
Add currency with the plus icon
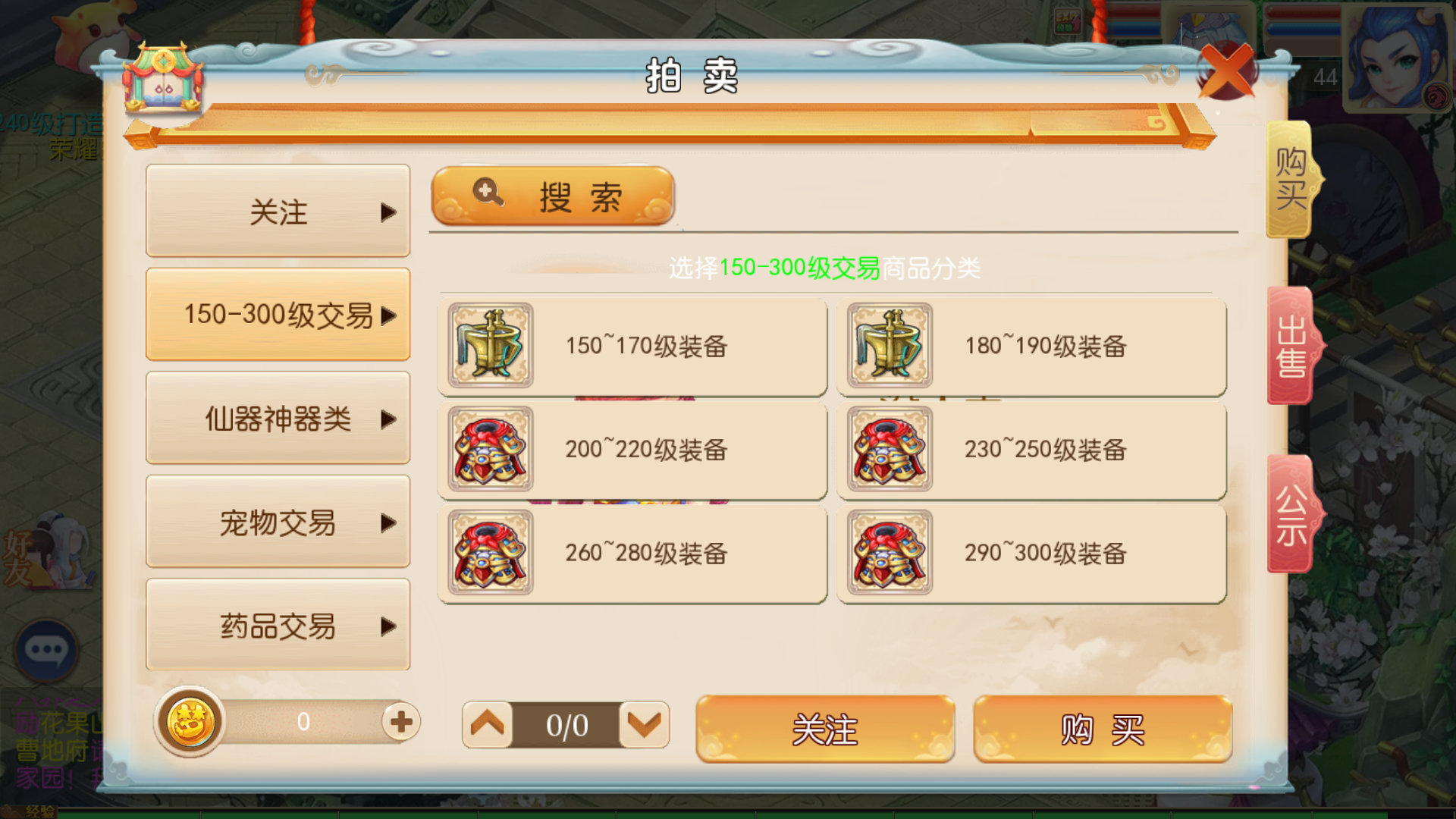401,721
